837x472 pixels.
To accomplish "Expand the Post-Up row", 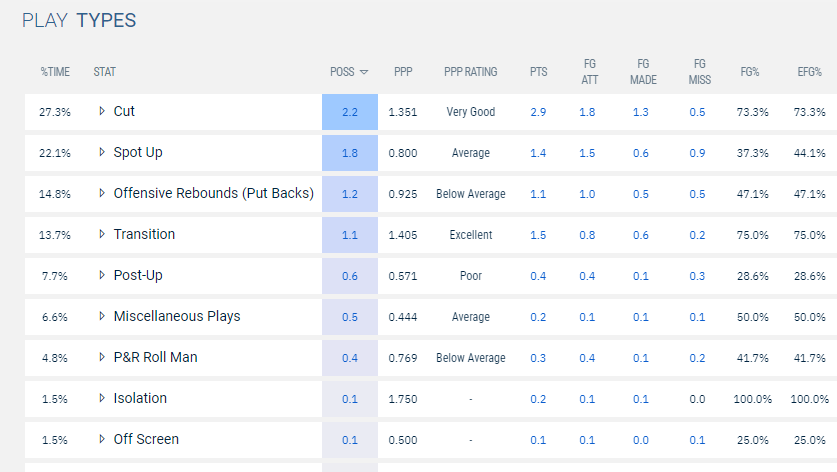I will 102,275.
